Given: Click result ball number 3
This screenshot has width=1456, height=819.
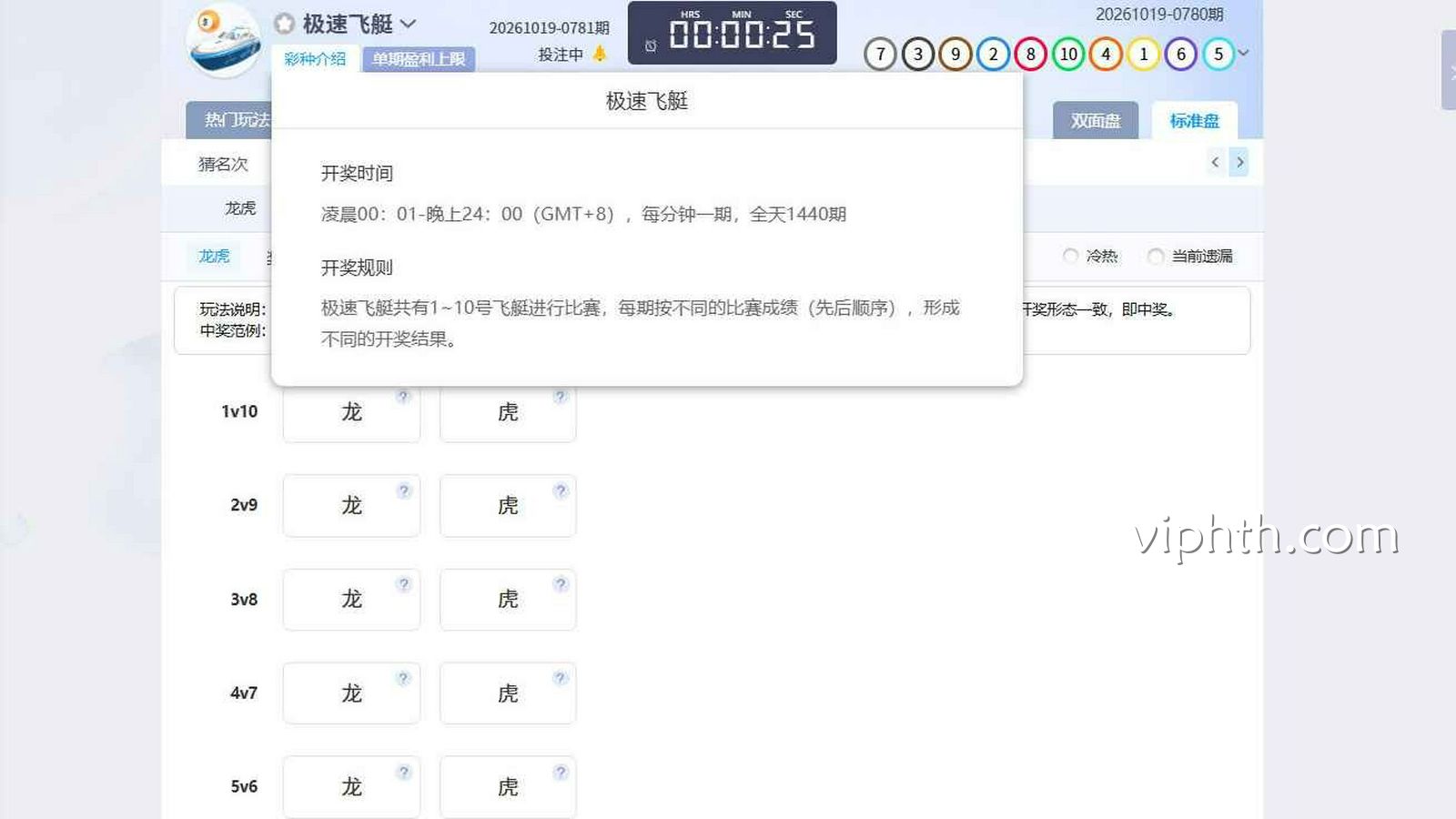Looking at the screenshot, I should (918, 54).
